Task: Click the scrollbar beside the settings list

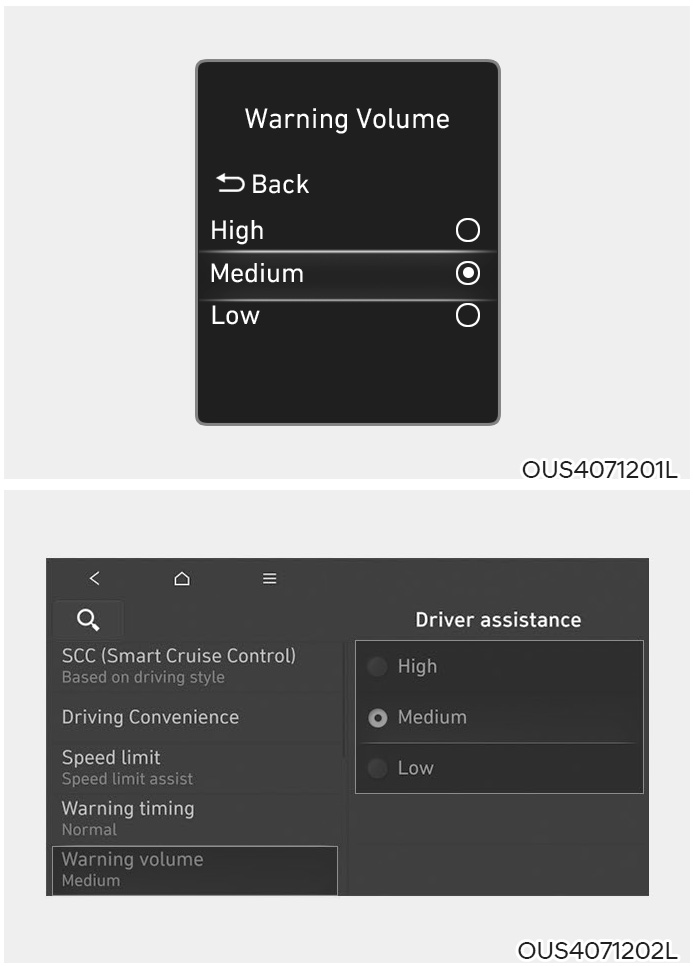Action: (x=345, y=699)
